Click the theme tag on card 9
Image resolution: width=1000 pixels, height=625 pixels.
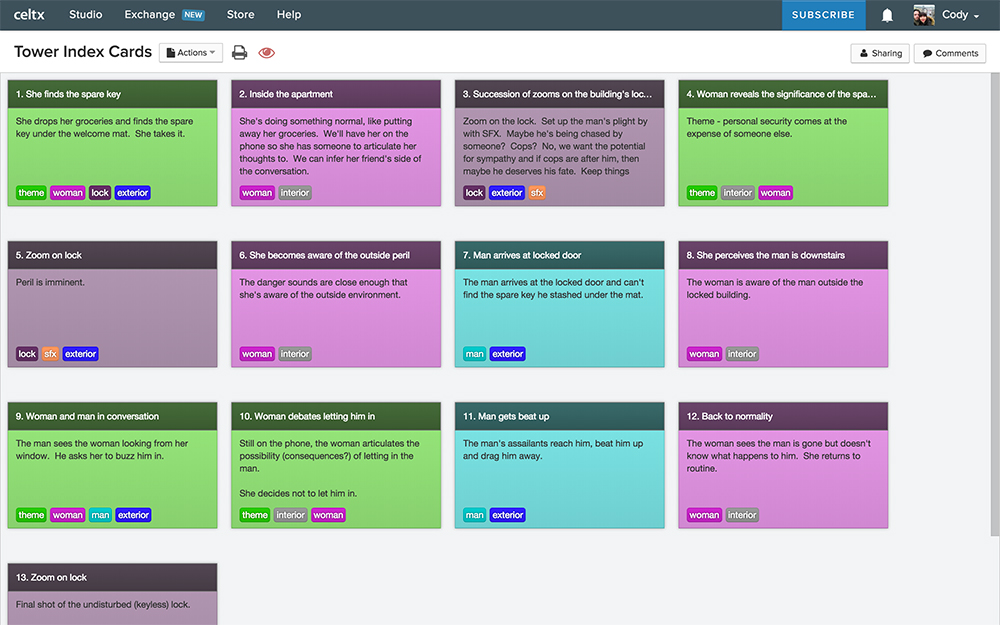click(31, 515)
